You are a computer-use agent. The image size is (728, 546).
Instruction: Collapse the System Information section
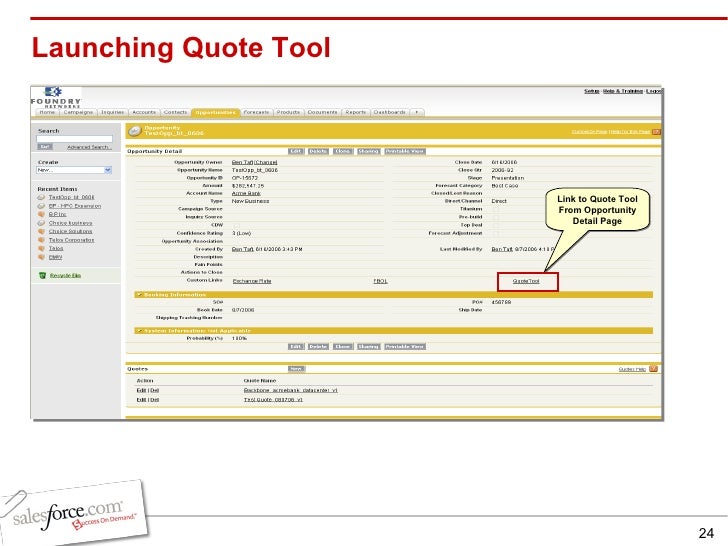[x=138, y=331]
